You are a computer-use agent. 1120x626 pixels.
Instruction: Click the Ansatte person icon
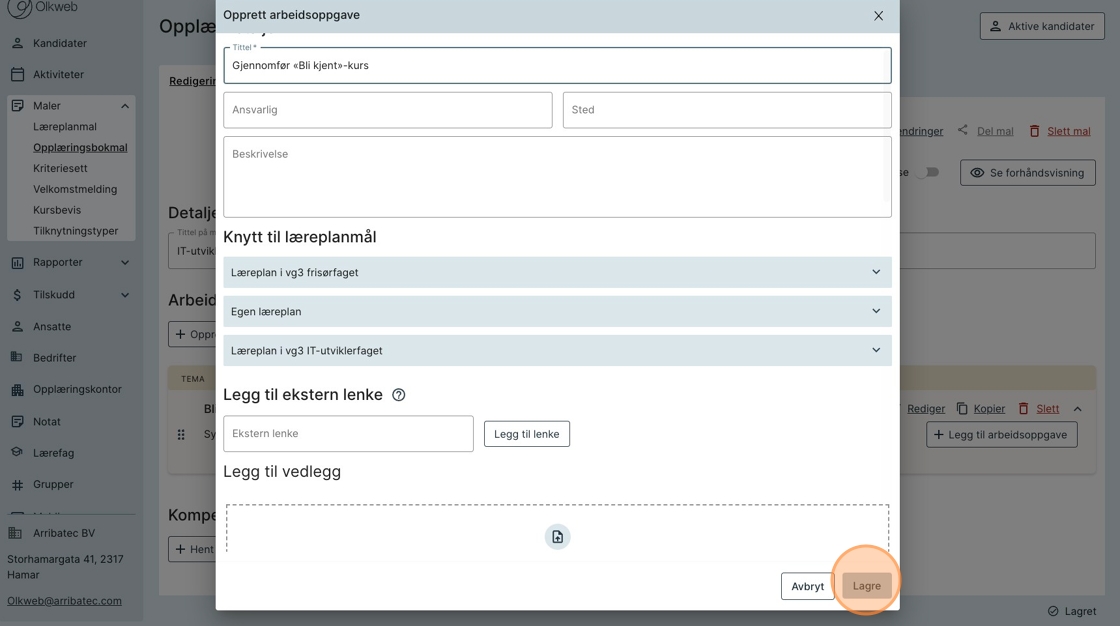18,326
